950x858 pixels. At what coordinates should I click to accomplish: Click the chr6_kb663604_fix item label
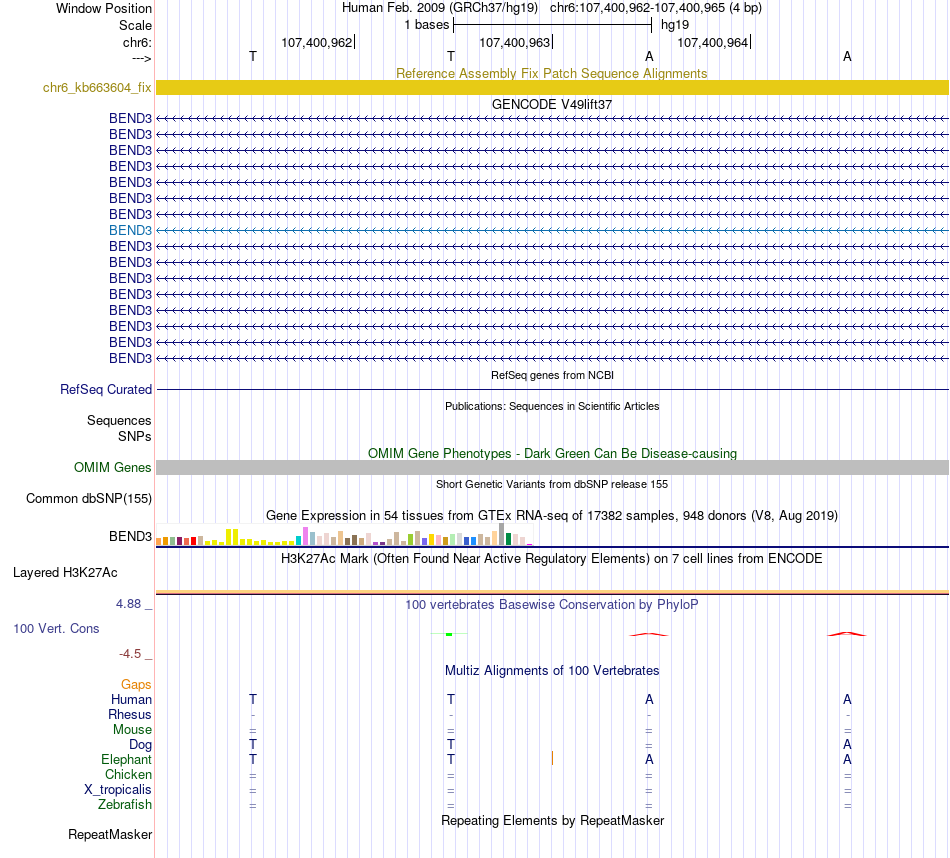click(x=97, y=87)
